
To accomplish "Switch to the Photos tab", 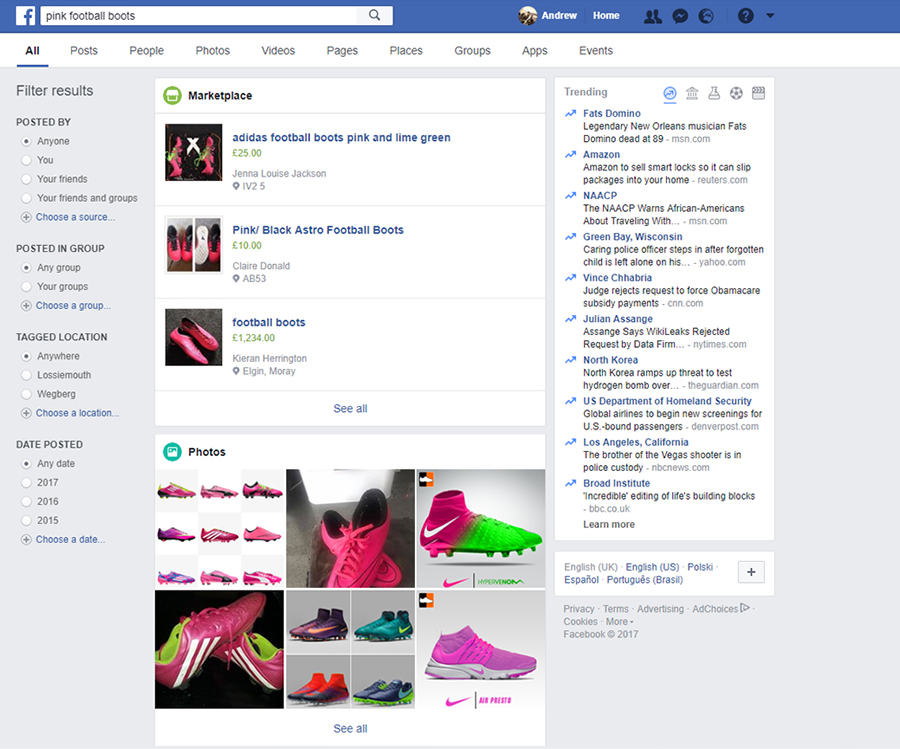I will click(212, 51).
